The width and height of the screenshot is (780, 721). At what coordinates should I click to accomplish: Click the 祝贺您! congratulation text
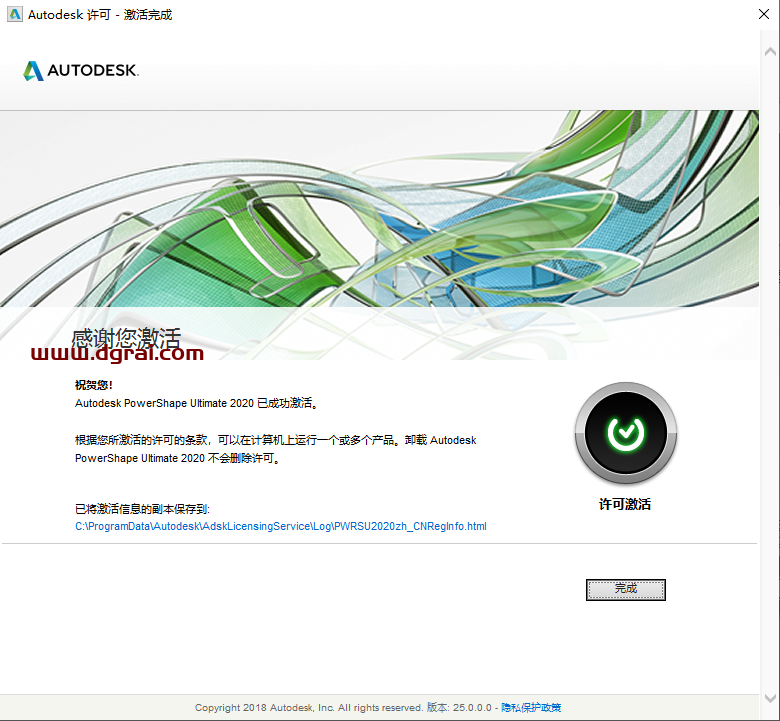click(94, 385)
